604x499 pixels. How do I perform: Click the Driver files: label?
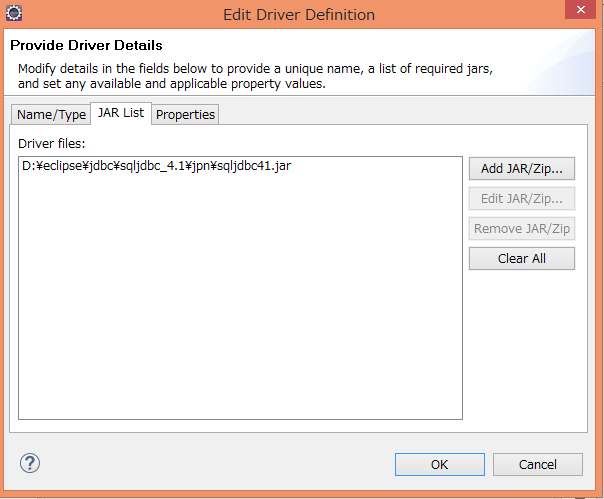[52, 143]
